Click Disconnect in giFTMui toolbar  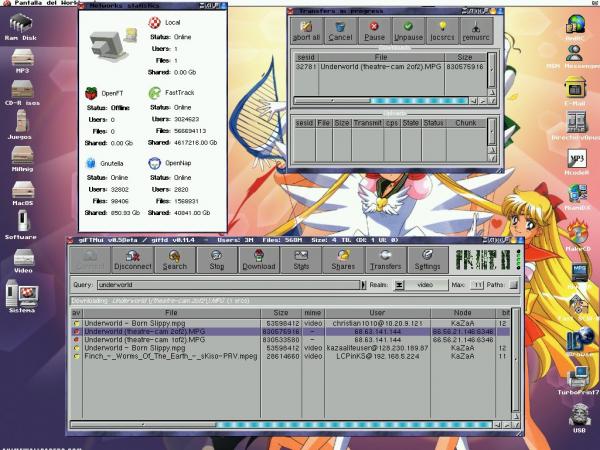pos(132,260)
